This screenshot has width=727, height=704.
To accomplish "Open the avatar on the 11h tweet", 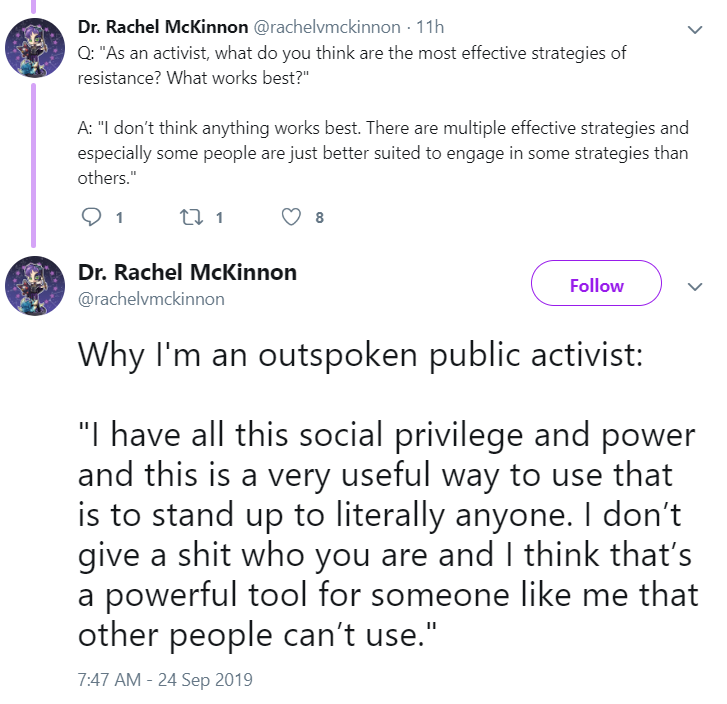I will point(35,48).
